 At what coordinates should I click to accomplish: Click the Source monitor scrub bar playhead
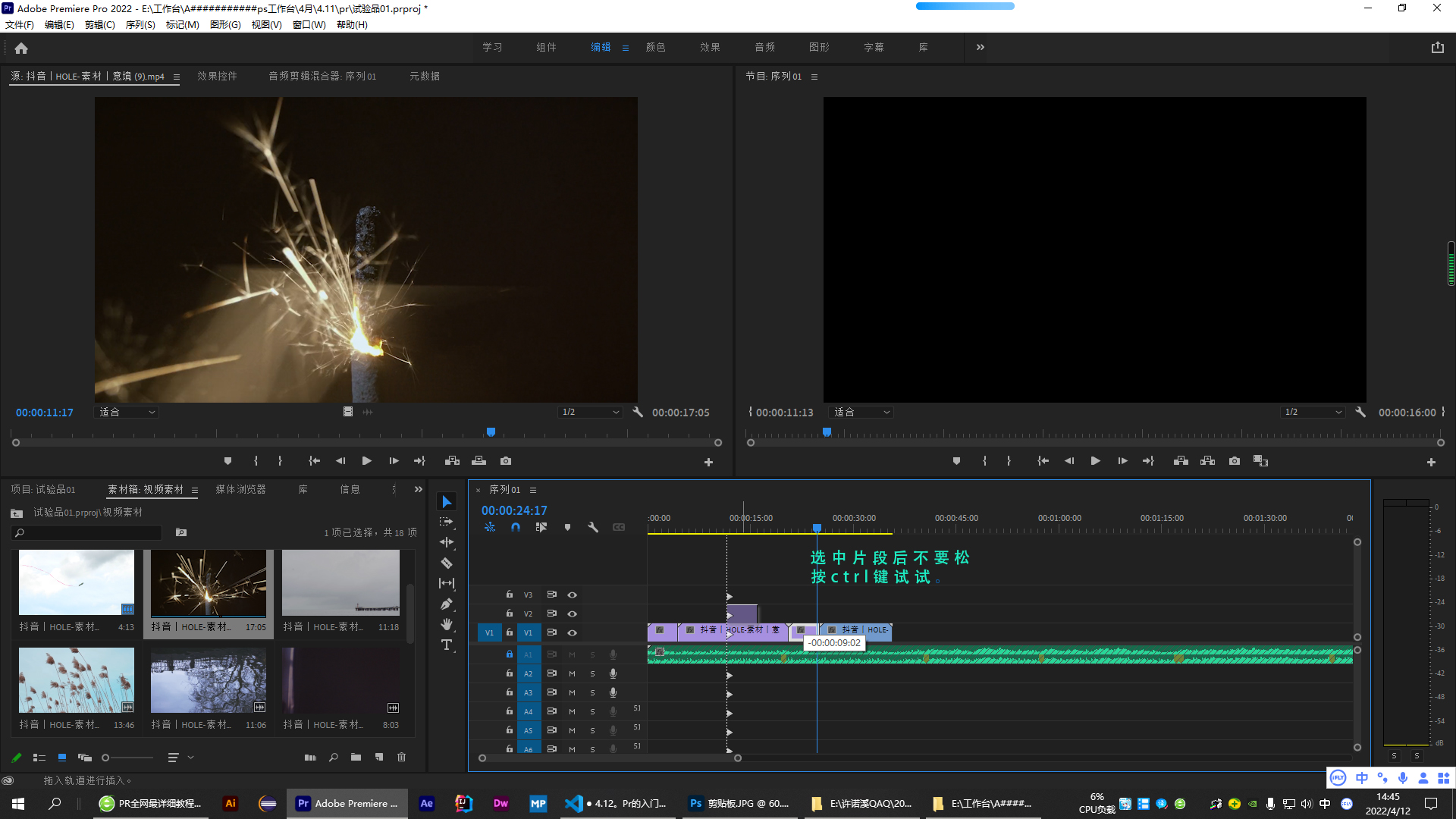(491, 431)
